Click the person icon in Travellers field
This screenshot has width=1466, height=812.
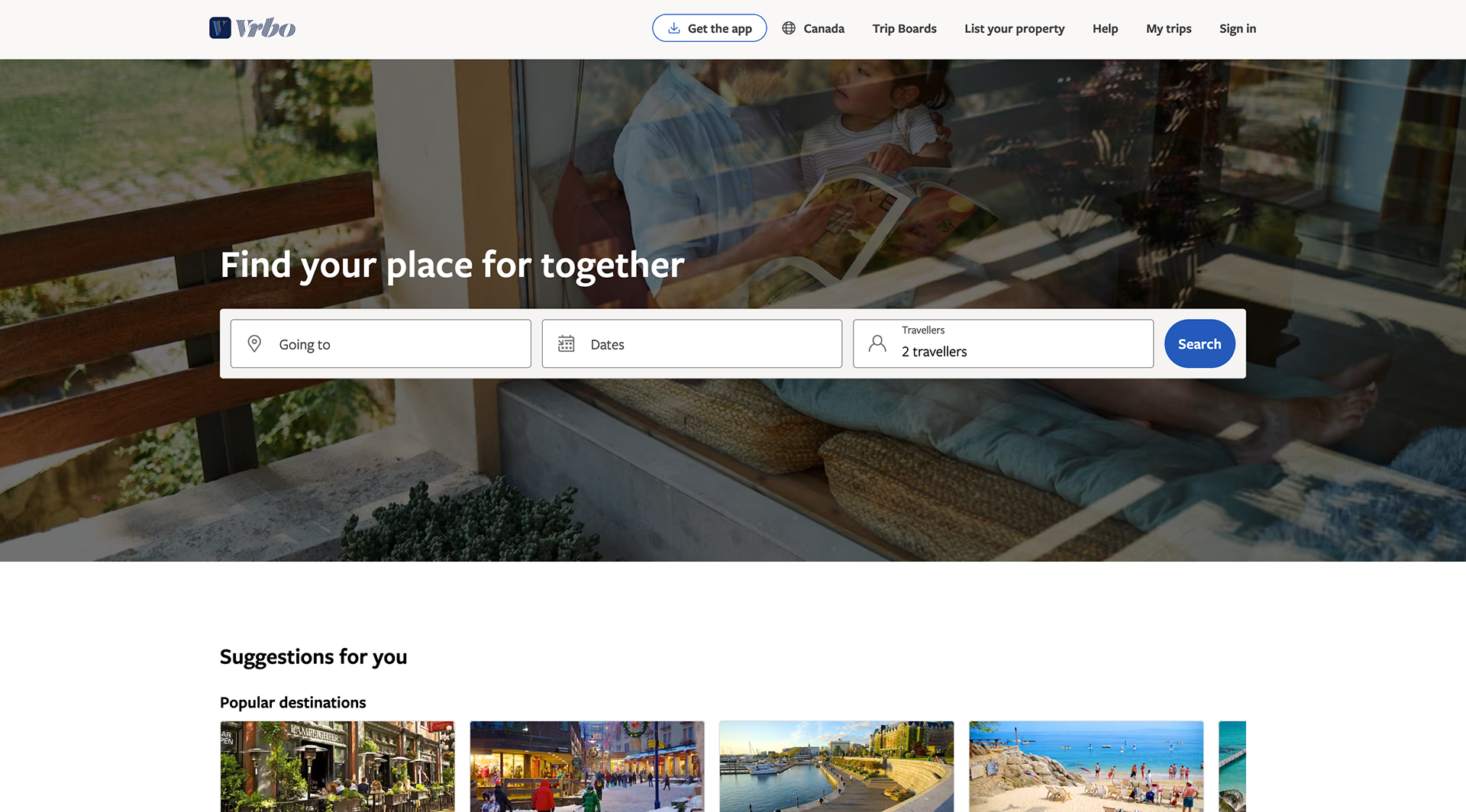coord(877,343)
